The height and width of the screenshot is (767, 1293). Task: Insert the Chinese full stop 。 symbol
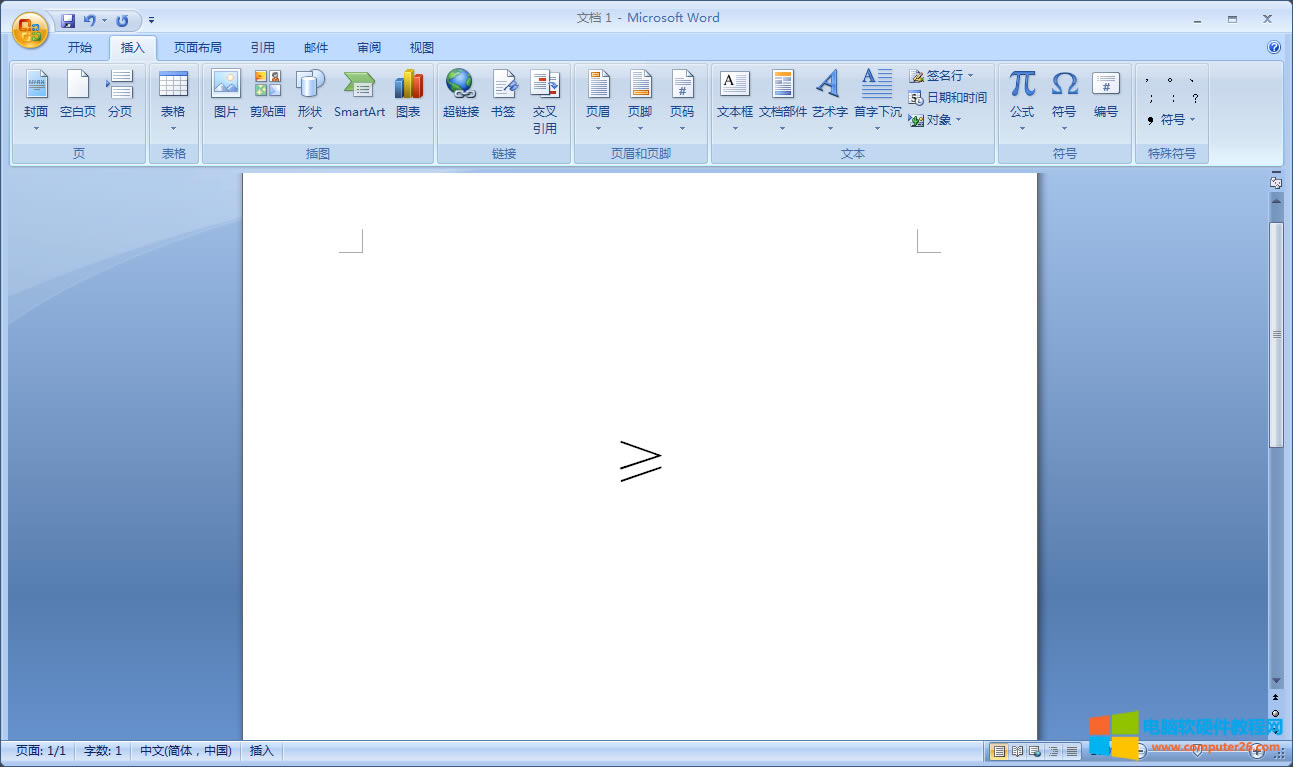[x=1169, y=80]
